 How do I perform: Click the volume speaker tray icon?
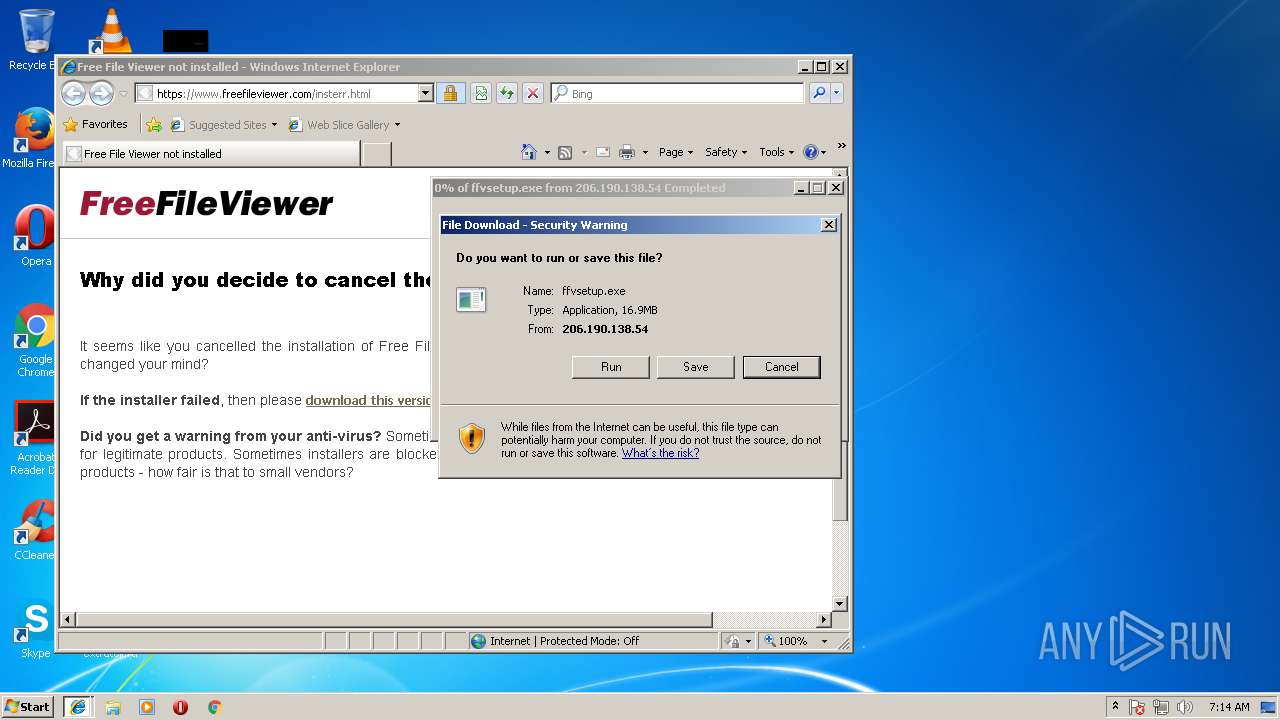pos(1185,707)
